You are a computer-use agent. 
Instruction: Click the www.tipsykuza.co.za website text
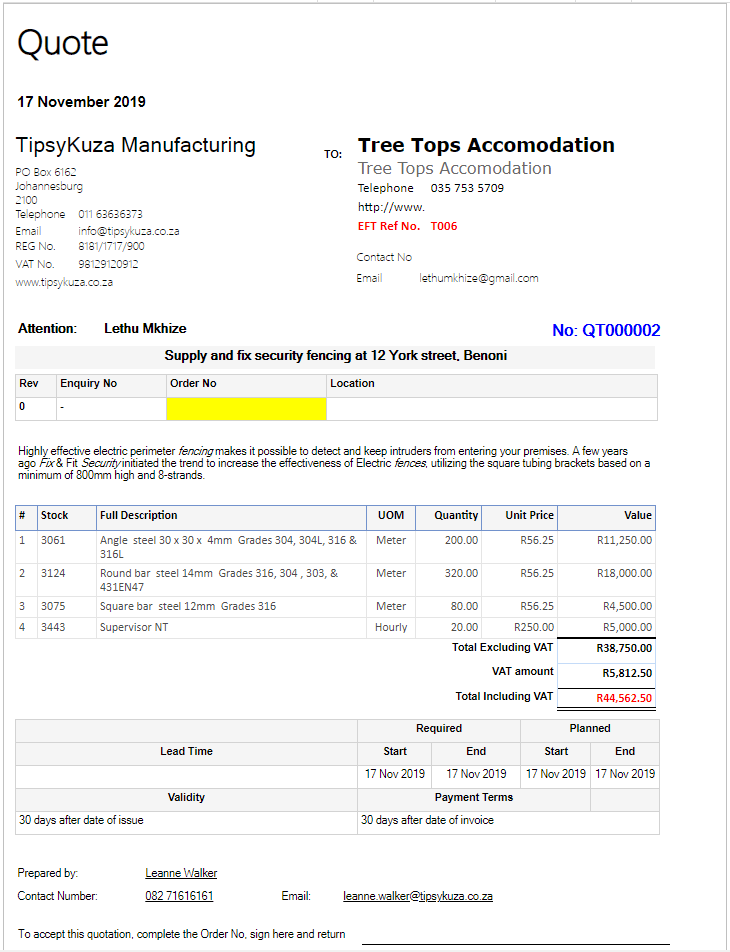click(64, 282)
